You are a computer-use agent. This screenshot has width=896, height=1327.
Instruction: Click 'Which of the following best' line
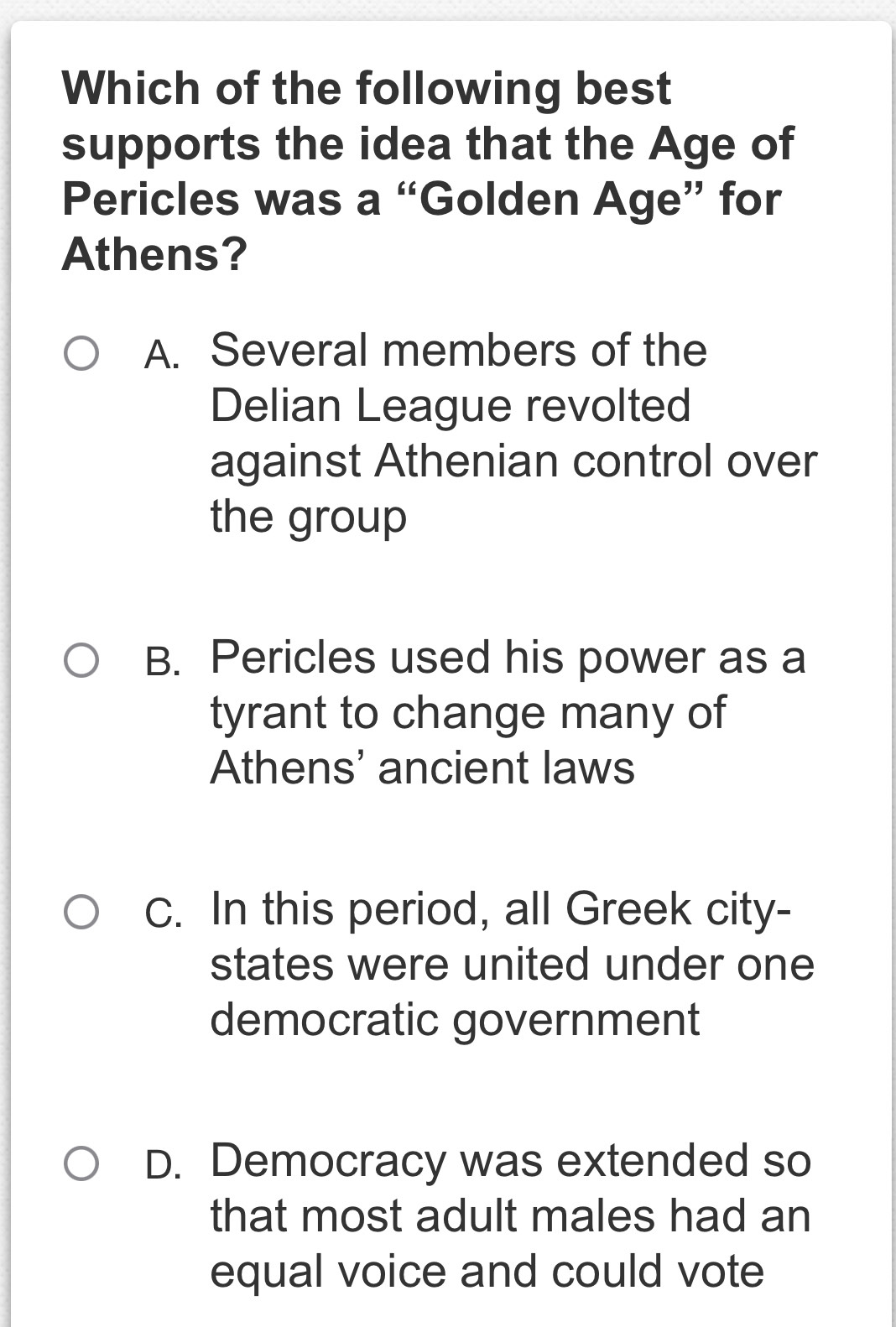367,88
